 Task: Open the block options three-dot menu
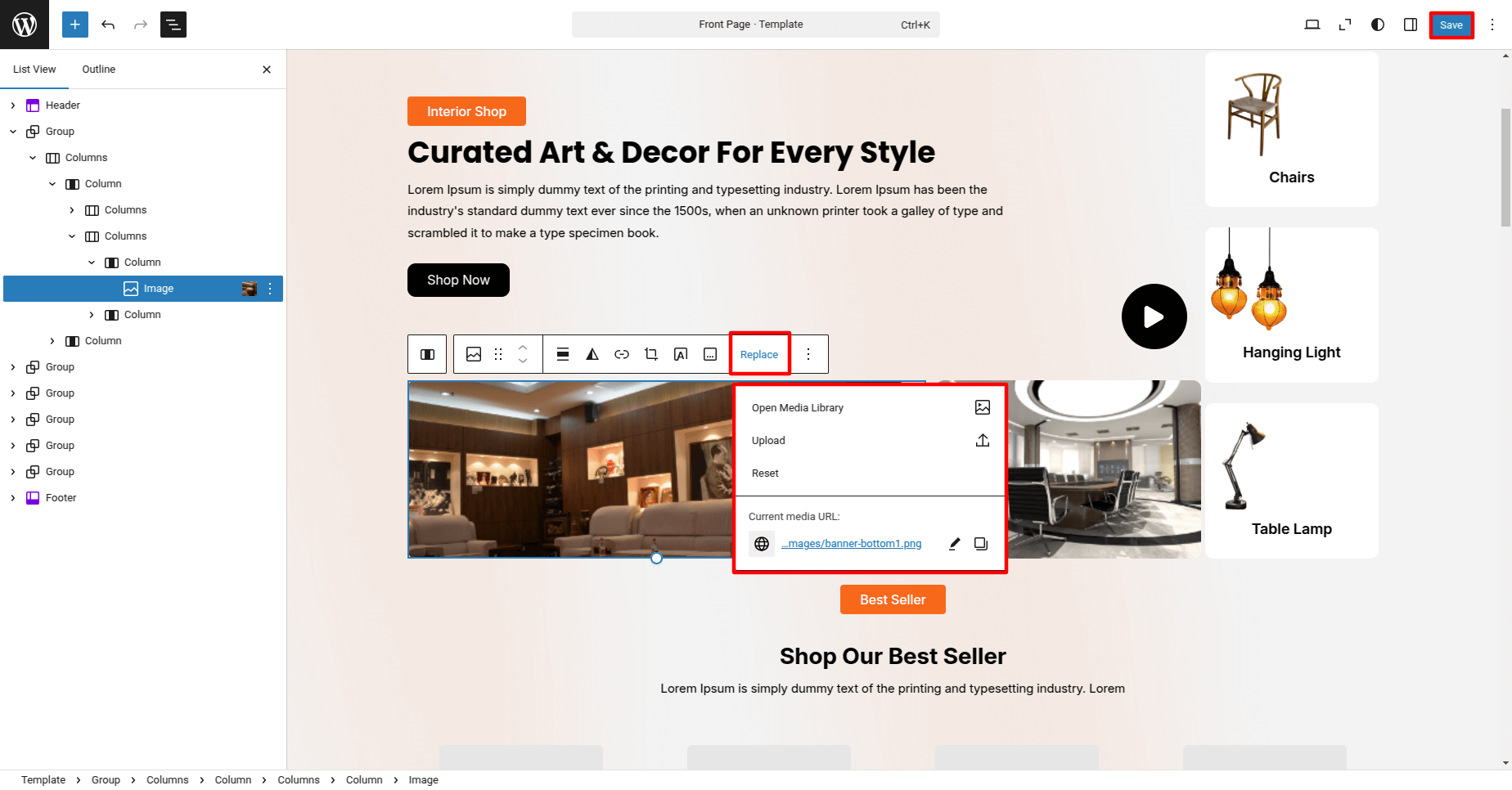[x=808, y=354]
